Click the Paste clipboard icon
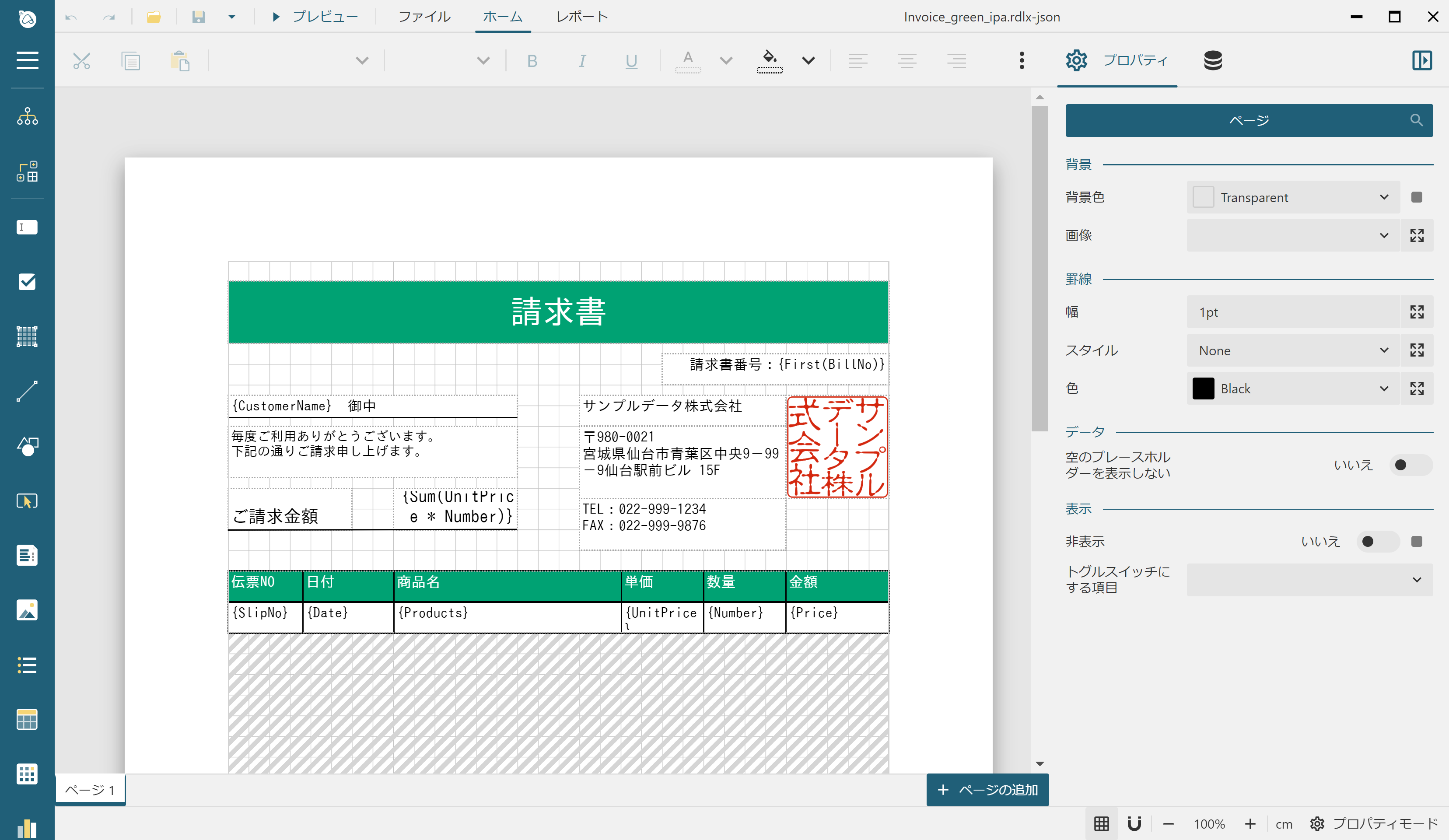The height and width of the screenshot is (840, 1449). (x=181, y=60)
